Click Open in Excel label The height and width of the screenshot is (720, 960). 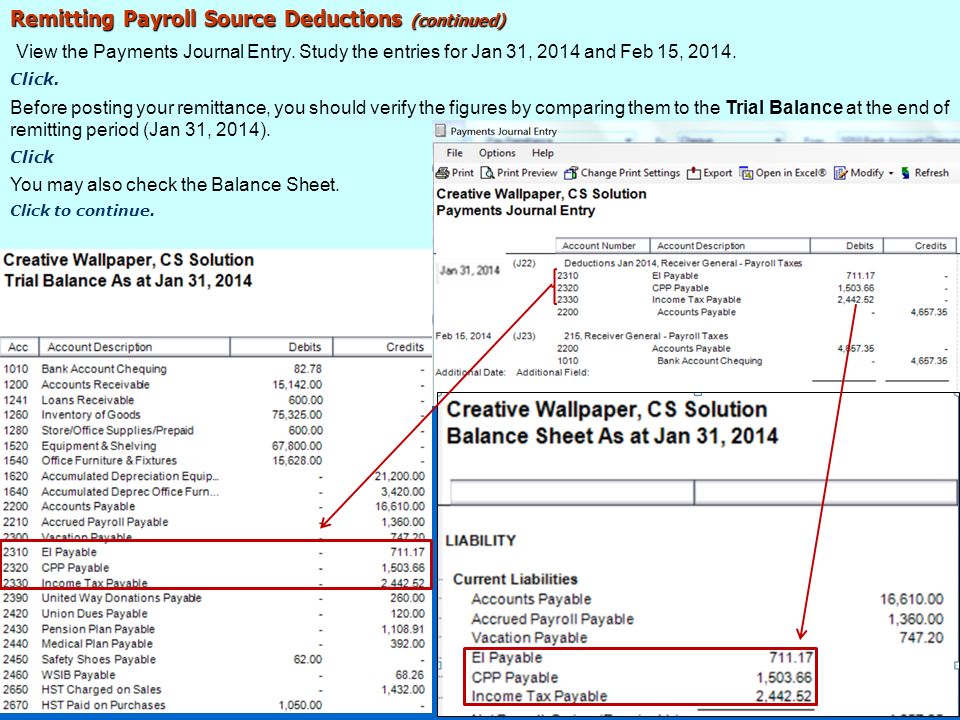pos(791,173)
